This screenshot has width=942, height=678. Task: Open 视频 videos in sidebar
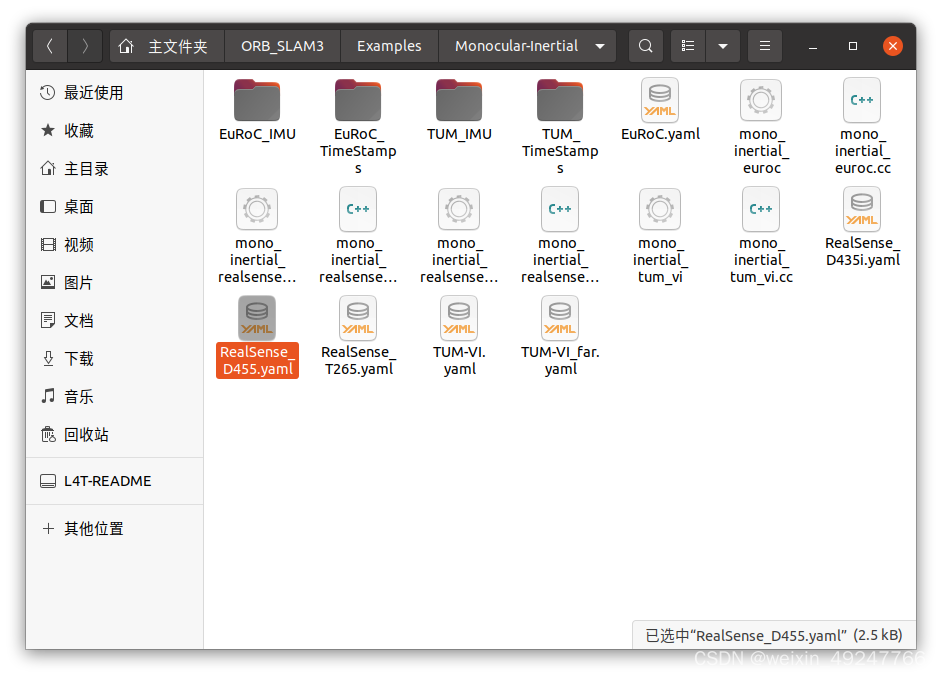click(115, 245)
